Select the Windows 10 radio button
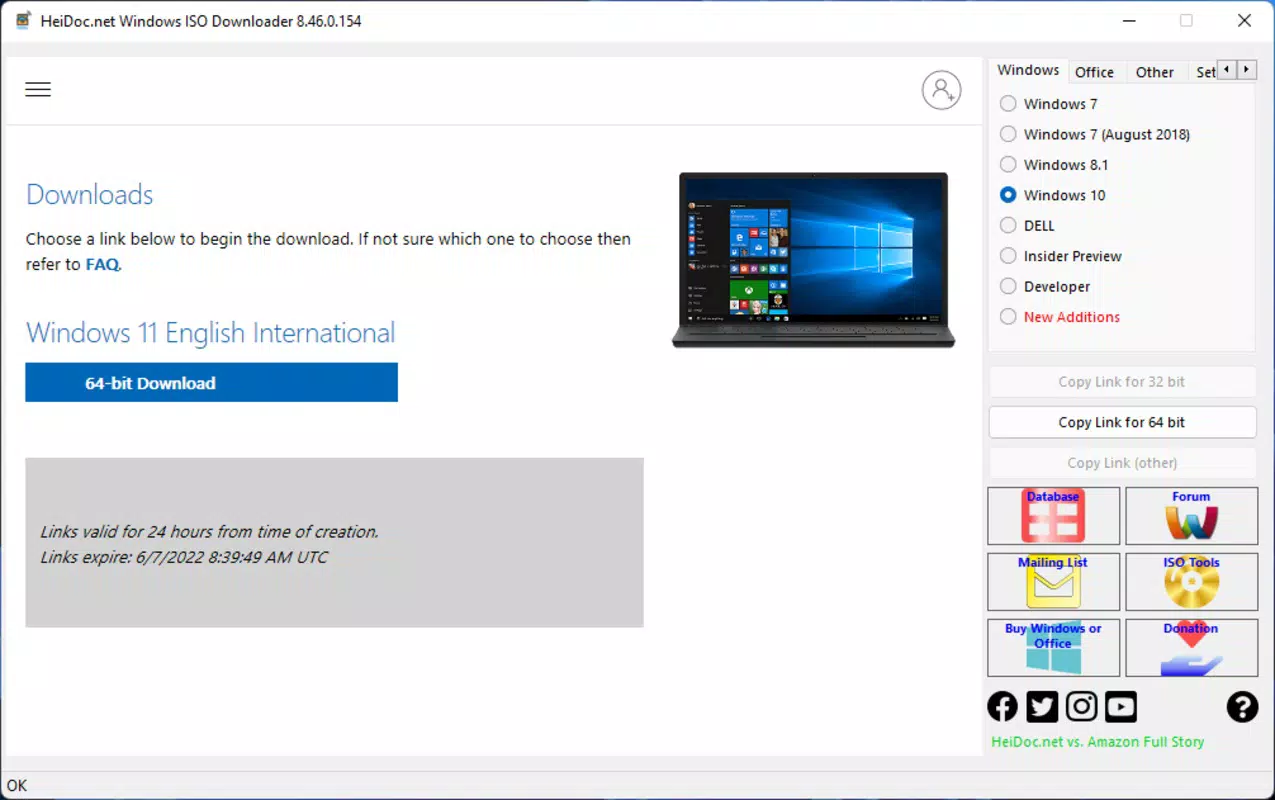Viewport: 1275px width, 800px height. coord(1008,195)
